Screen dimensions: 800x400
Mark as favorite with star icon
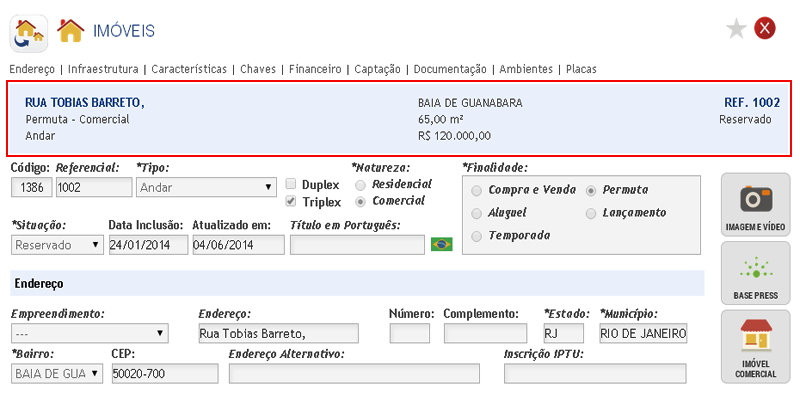[x=736, y=29]
